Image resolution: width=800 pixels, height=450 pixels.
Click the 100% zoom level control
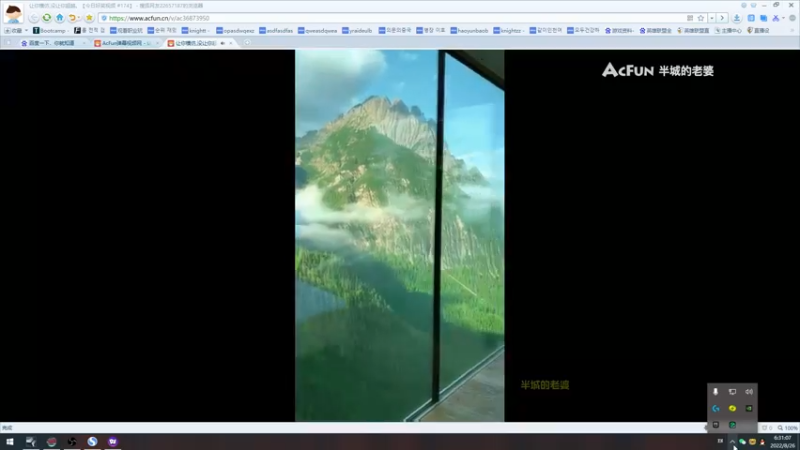788,428
